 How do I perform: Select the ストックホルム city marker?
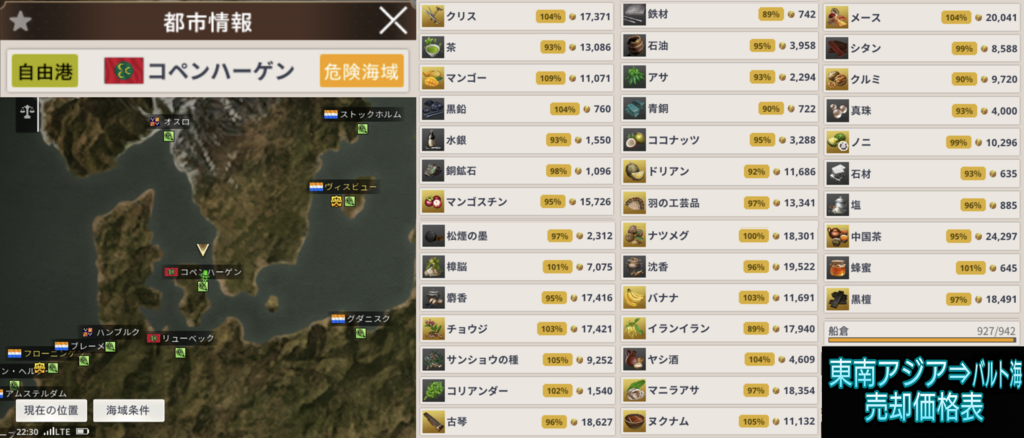(362, 115)
